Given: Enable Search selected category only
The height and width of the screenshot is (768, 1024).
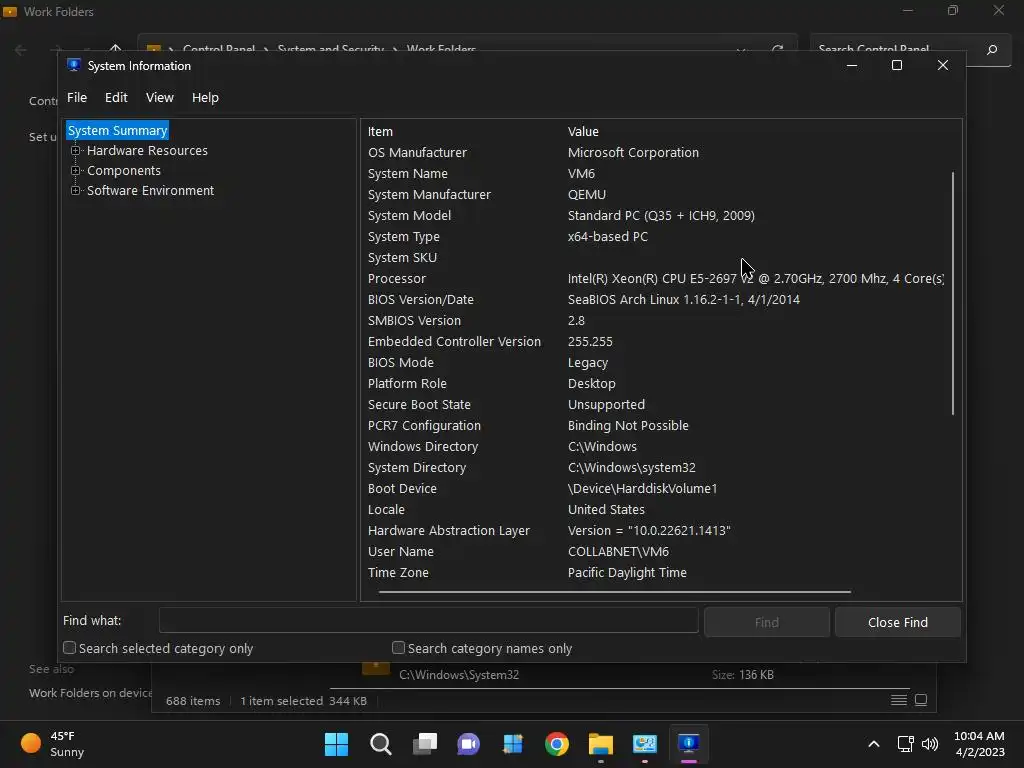Looking at the screenshot, I should coord(69,648).
